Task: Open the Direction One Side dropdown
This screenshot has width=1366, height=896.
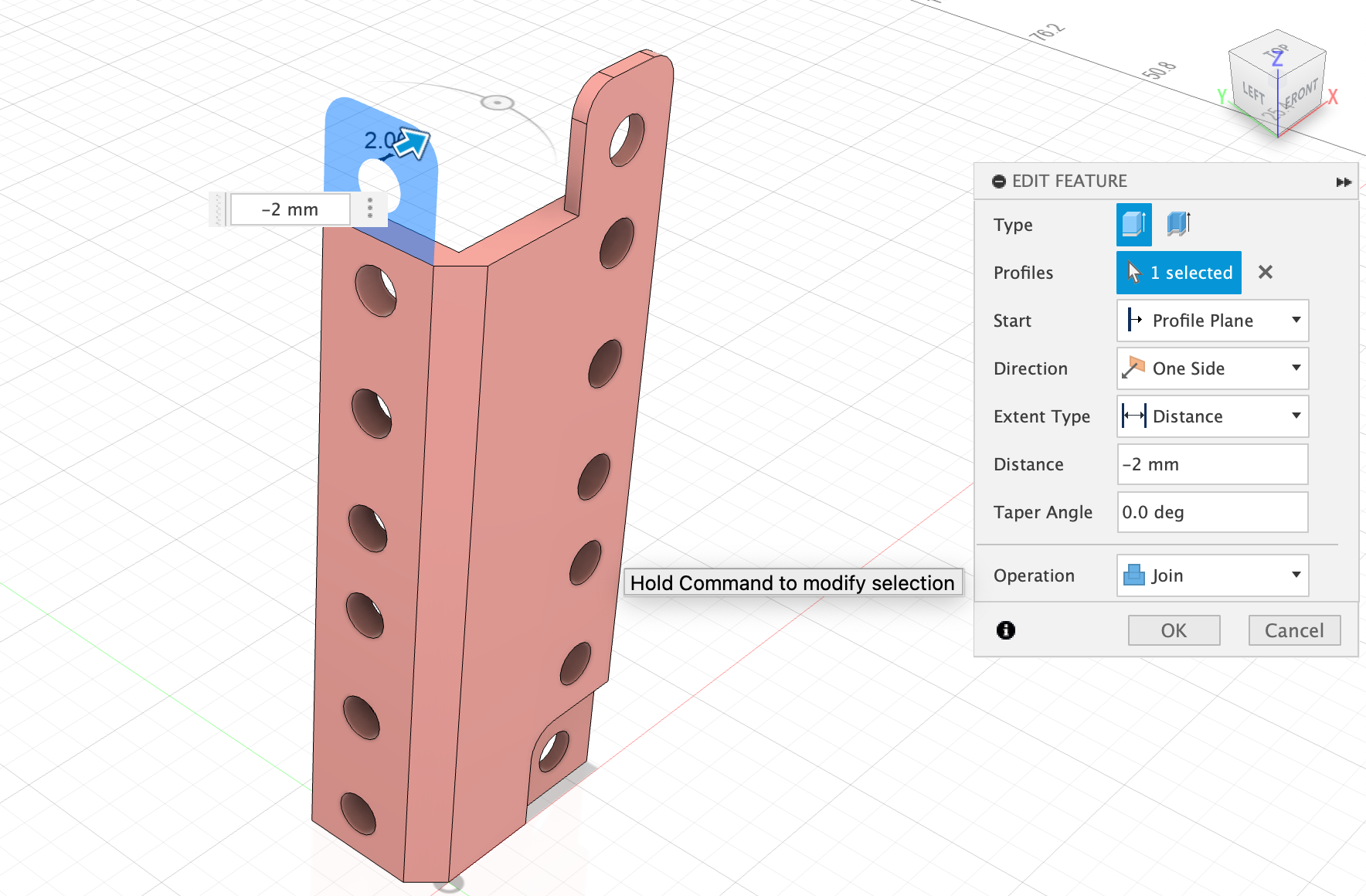Action: pos(1212,368)
